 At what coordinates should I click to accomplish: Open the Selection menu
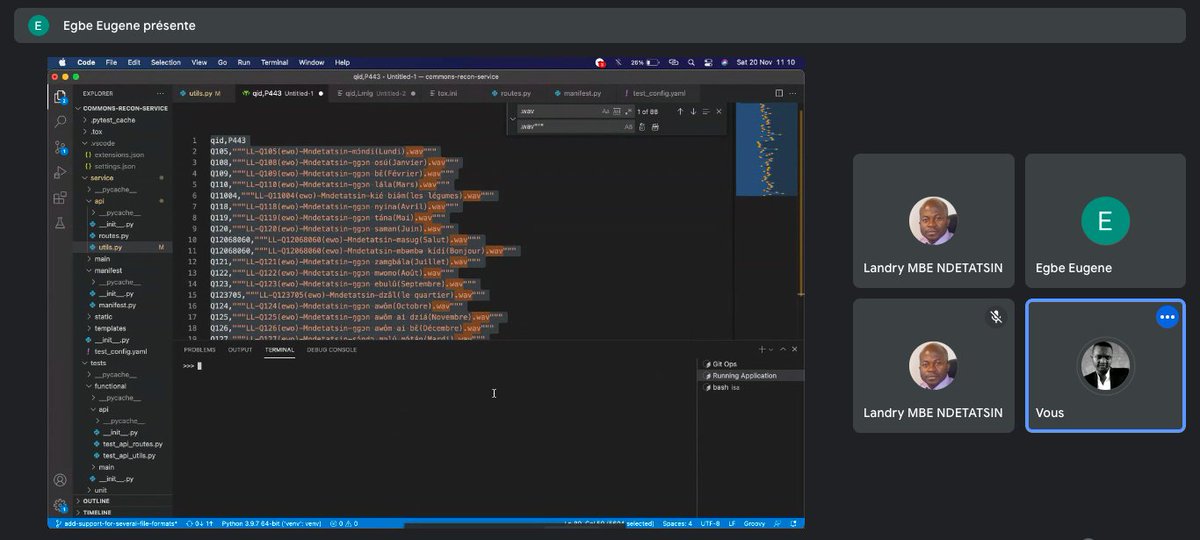coord(166,62)
